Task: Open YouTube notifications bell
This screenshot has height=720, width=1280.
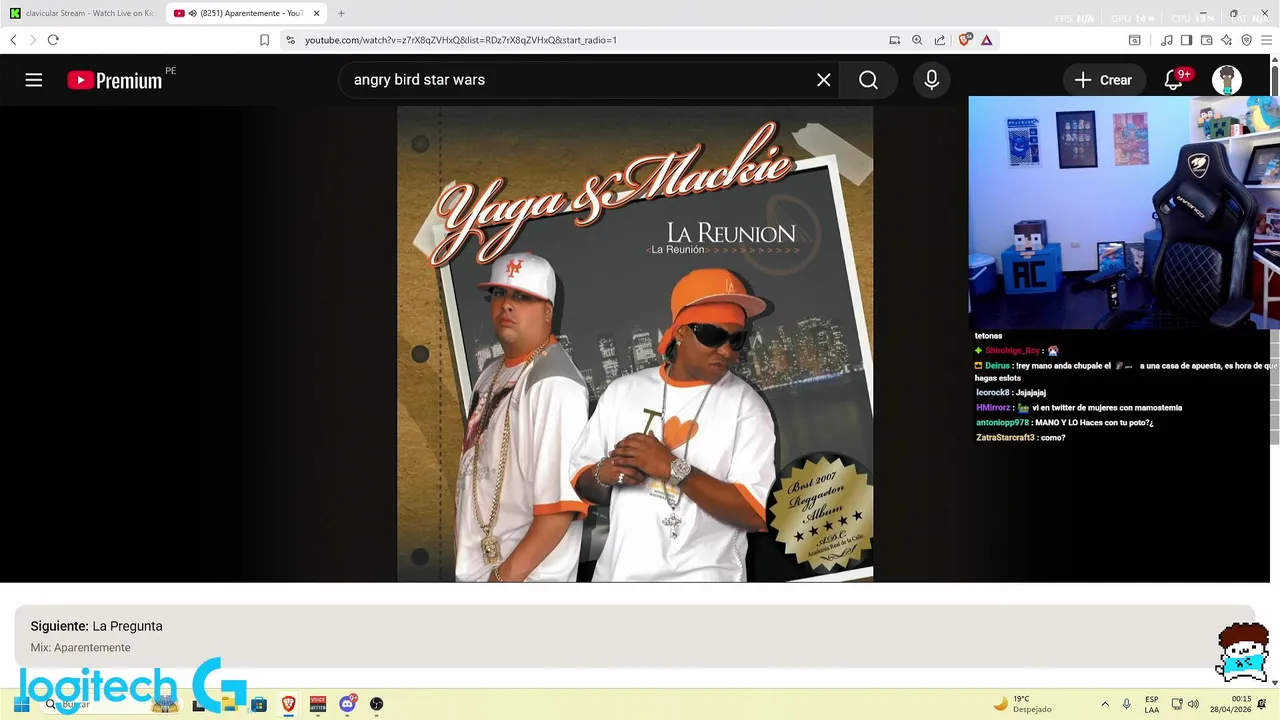Action: point(1174,80)
